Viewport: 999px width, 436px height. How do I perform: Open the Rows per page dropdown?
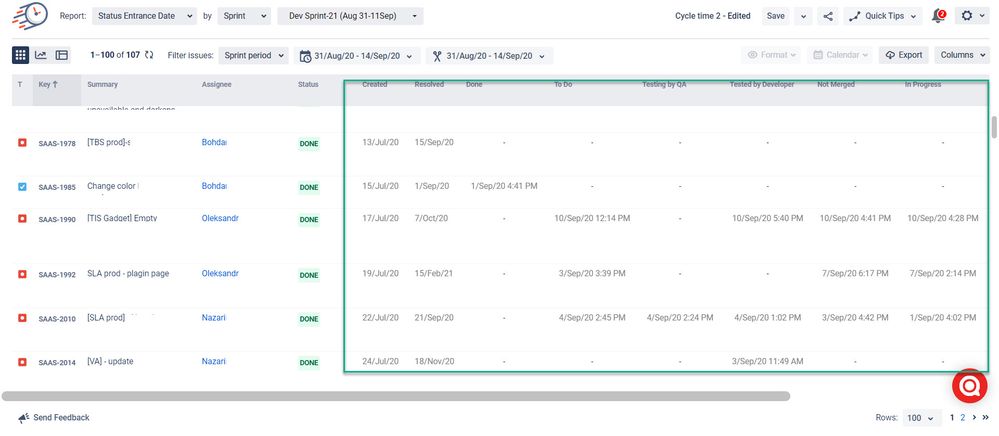click(x=922, y=418)
